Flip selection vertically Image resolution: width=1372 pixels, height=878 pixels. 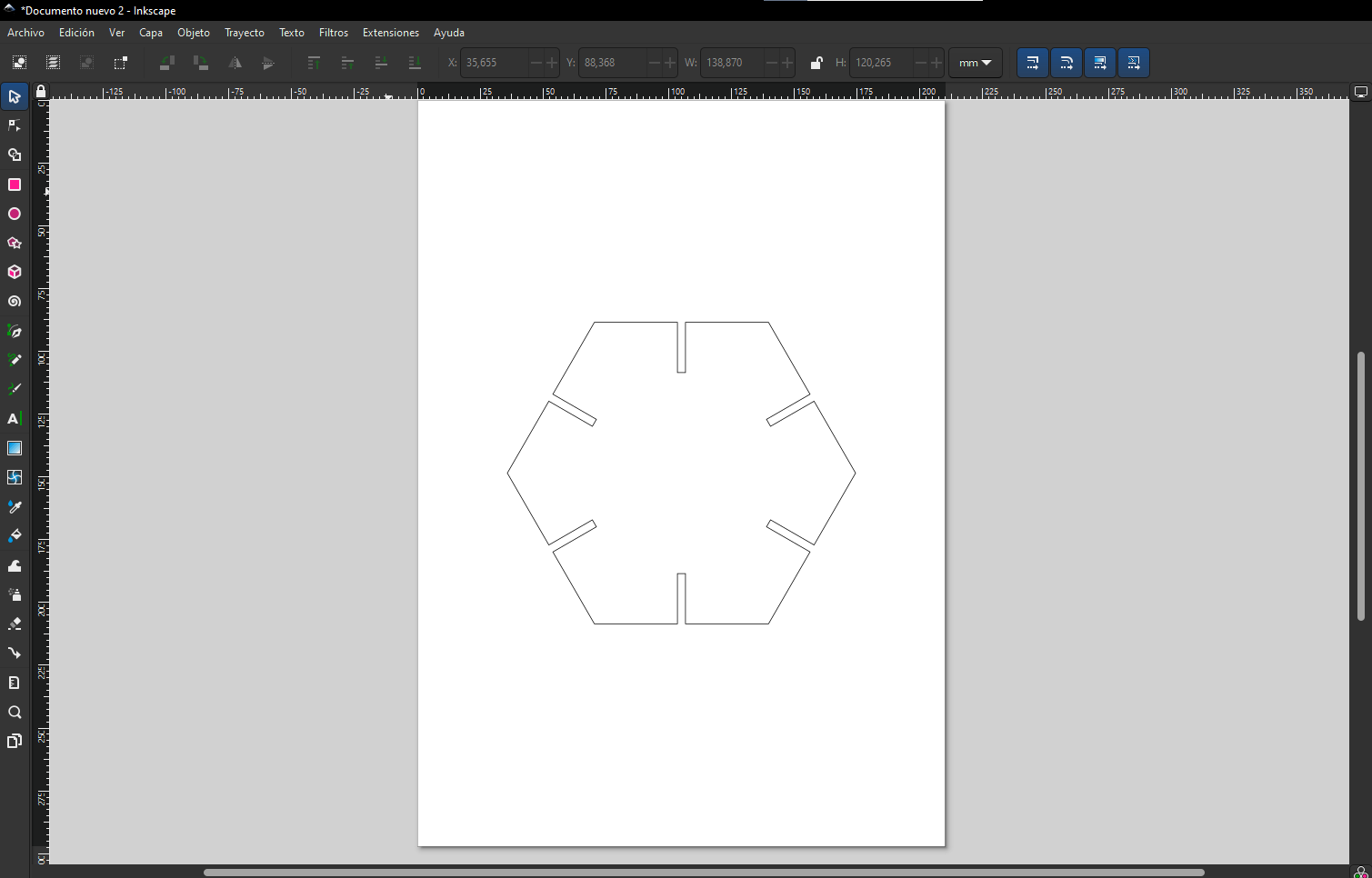pyautogui.click(x=268, y=63)
